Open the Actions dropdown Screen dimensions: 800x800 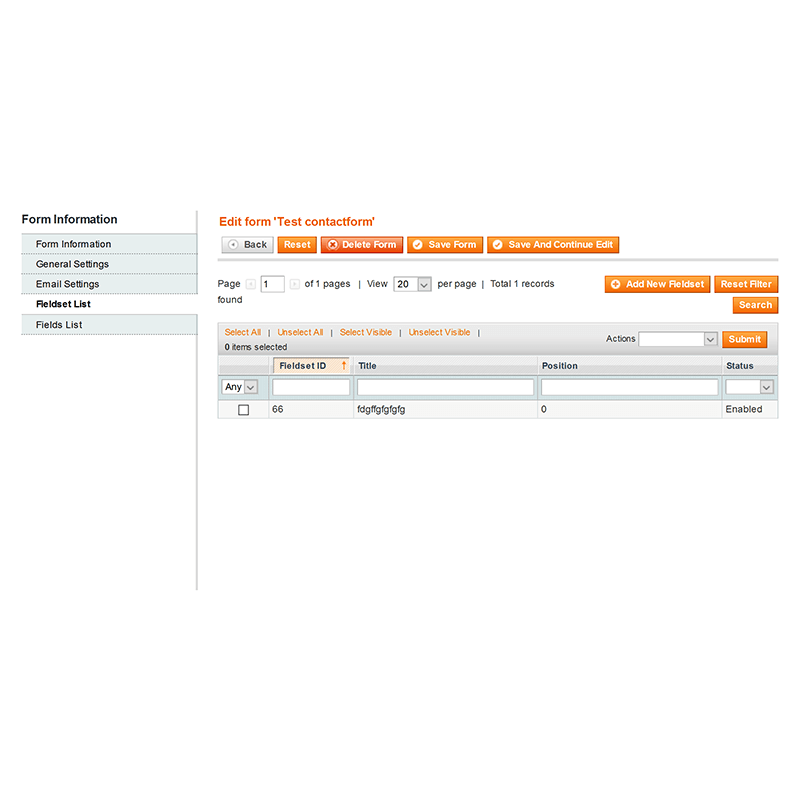click(x=678, y=339)
